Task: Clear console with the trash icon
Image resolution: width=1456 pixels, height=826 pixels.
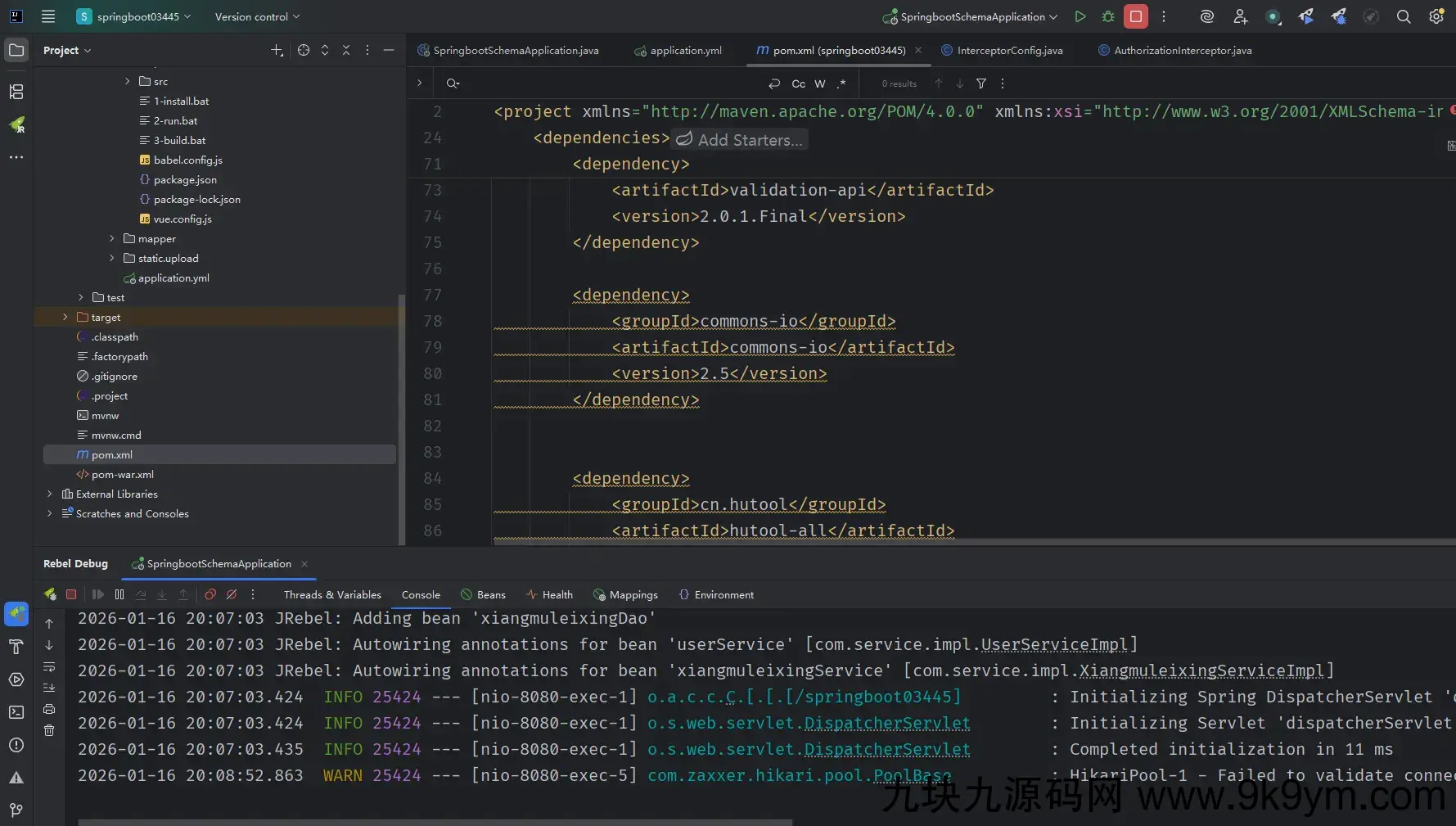Action: point(49,730)
